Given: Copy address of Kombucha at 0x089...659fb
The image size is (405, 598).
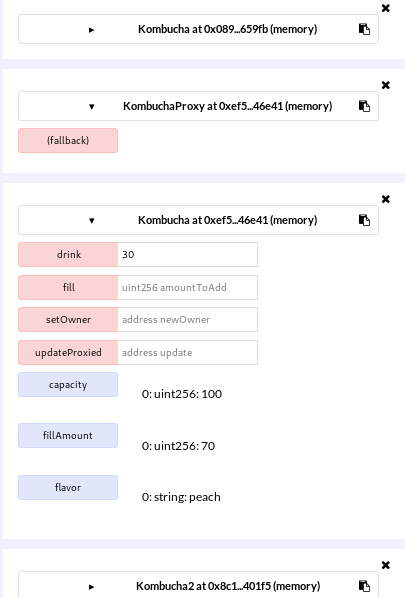Looking at the screenshot, I should 364,29.
